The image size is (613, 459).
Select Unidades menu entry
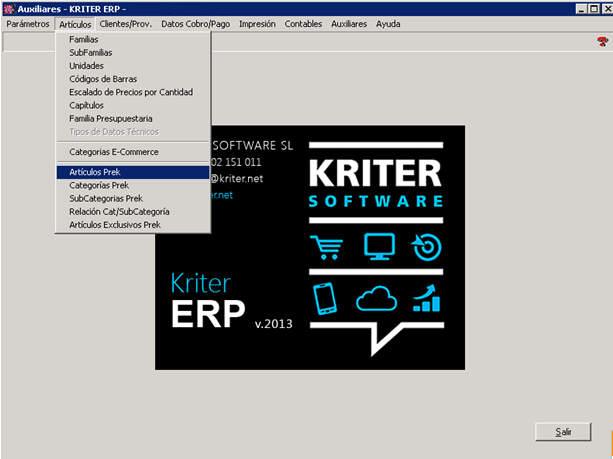133,66
